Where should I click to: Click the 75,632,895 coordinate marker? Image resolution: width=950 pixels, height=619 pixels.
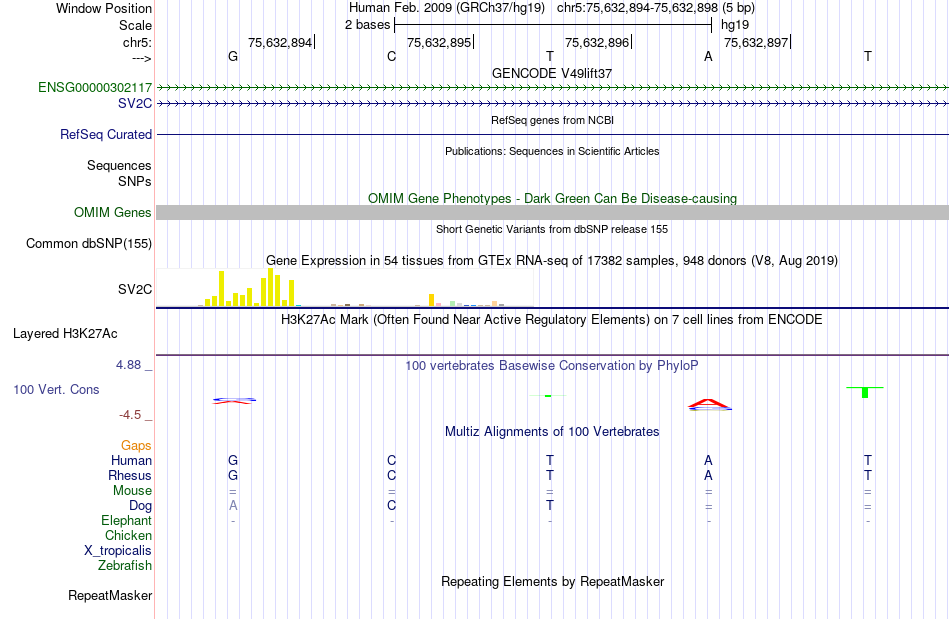[x=439, y=42]
